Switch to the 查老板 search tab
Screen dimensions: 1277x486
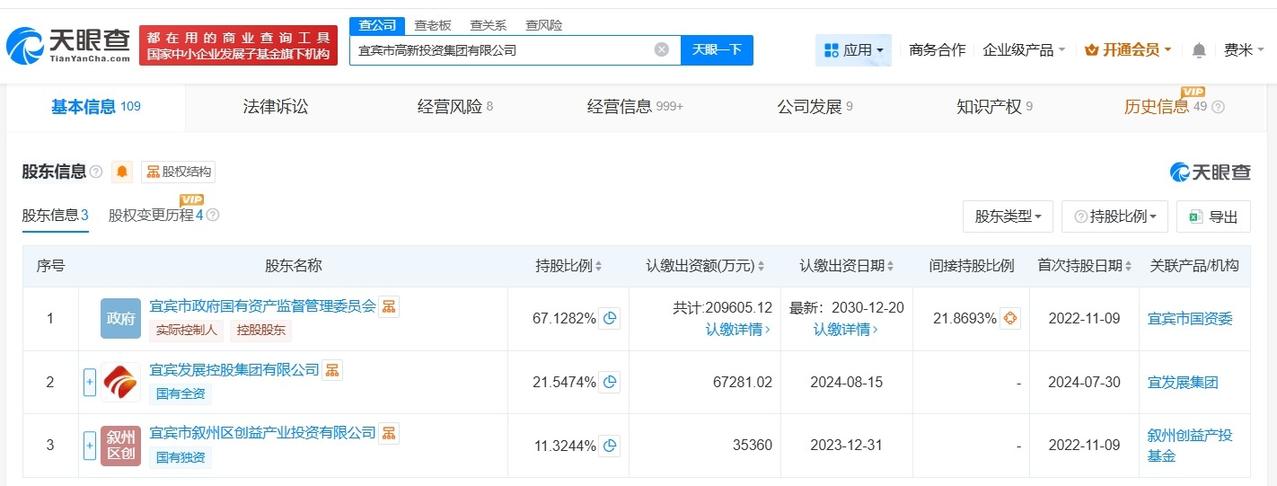[433, 25]
